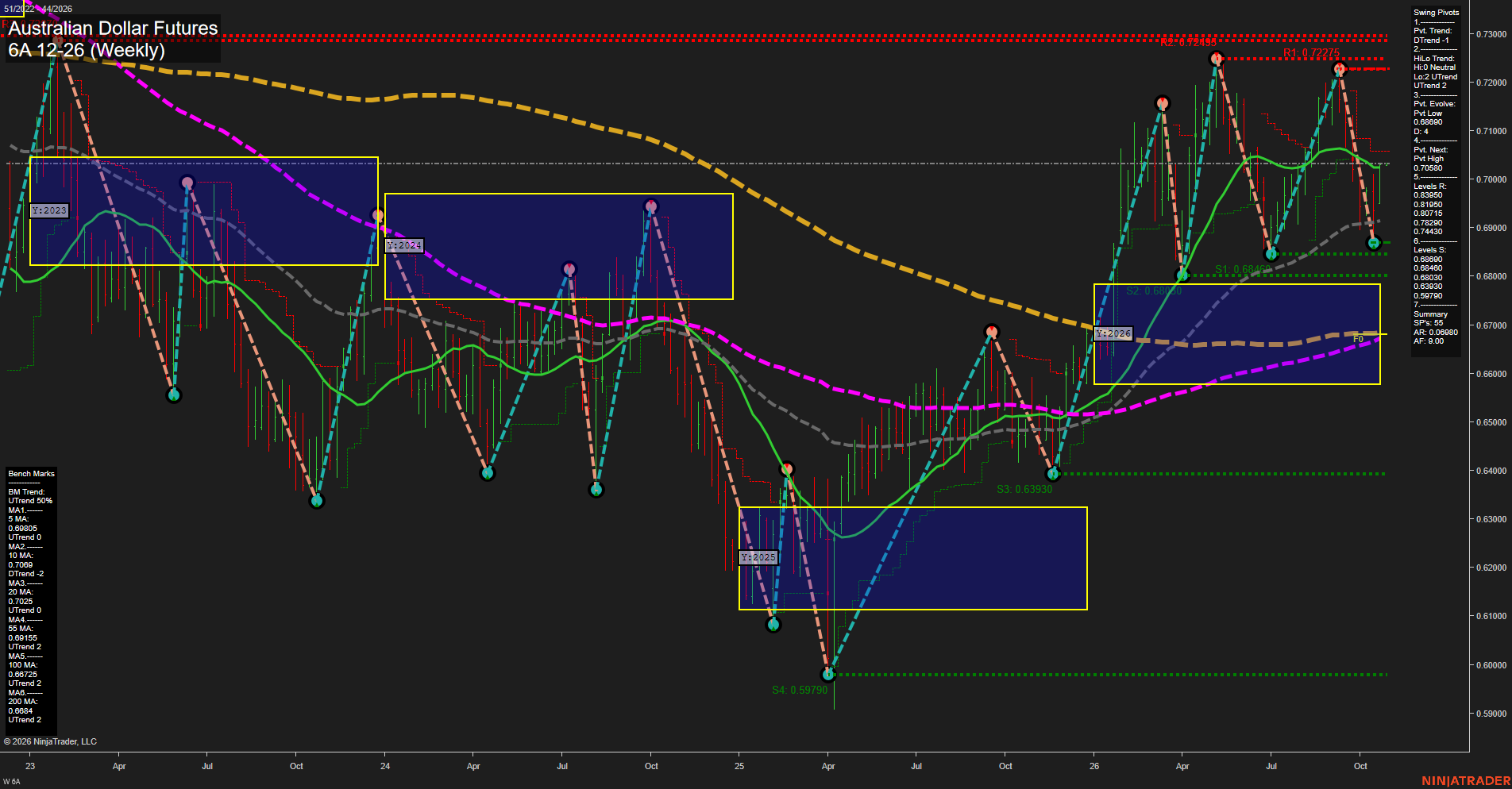Screen dimensions: 1512x789
Task: Click the '51/2022 - 44/2026' date range text
Action: tap(38, 9)
